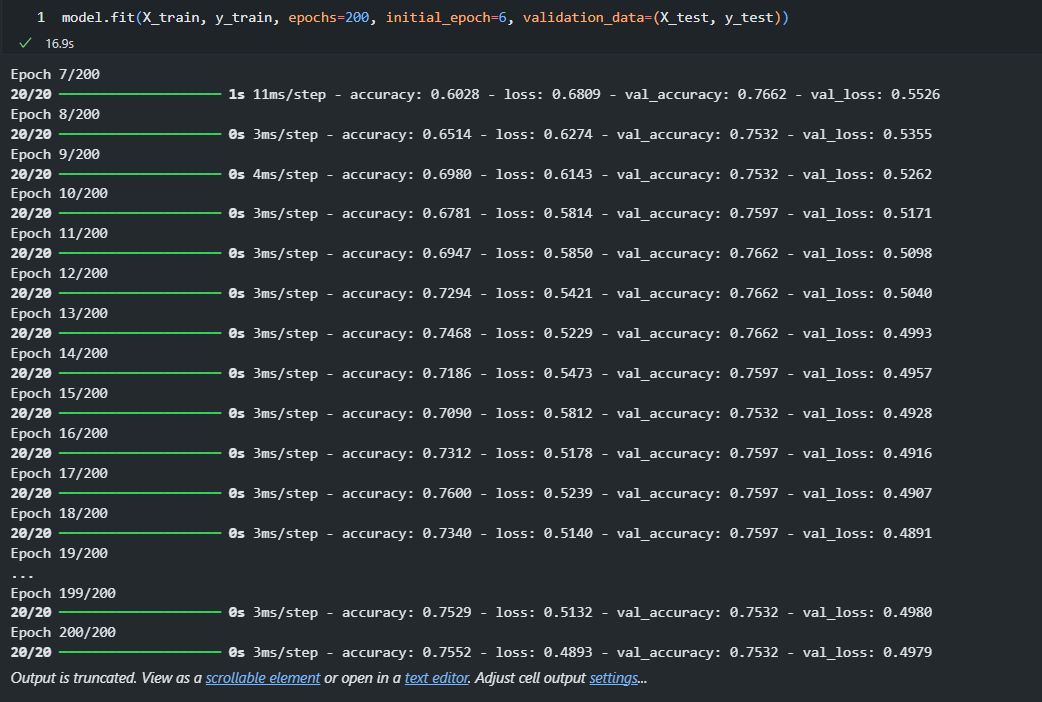Click the Epoch 16/200 progress bar

[x=140, y=453]
